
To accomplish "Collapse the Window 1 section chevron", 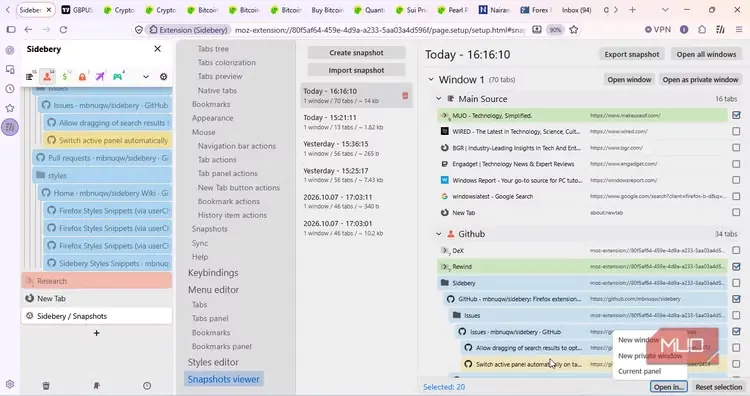I will pyautogui.click(x=431, y=79).
